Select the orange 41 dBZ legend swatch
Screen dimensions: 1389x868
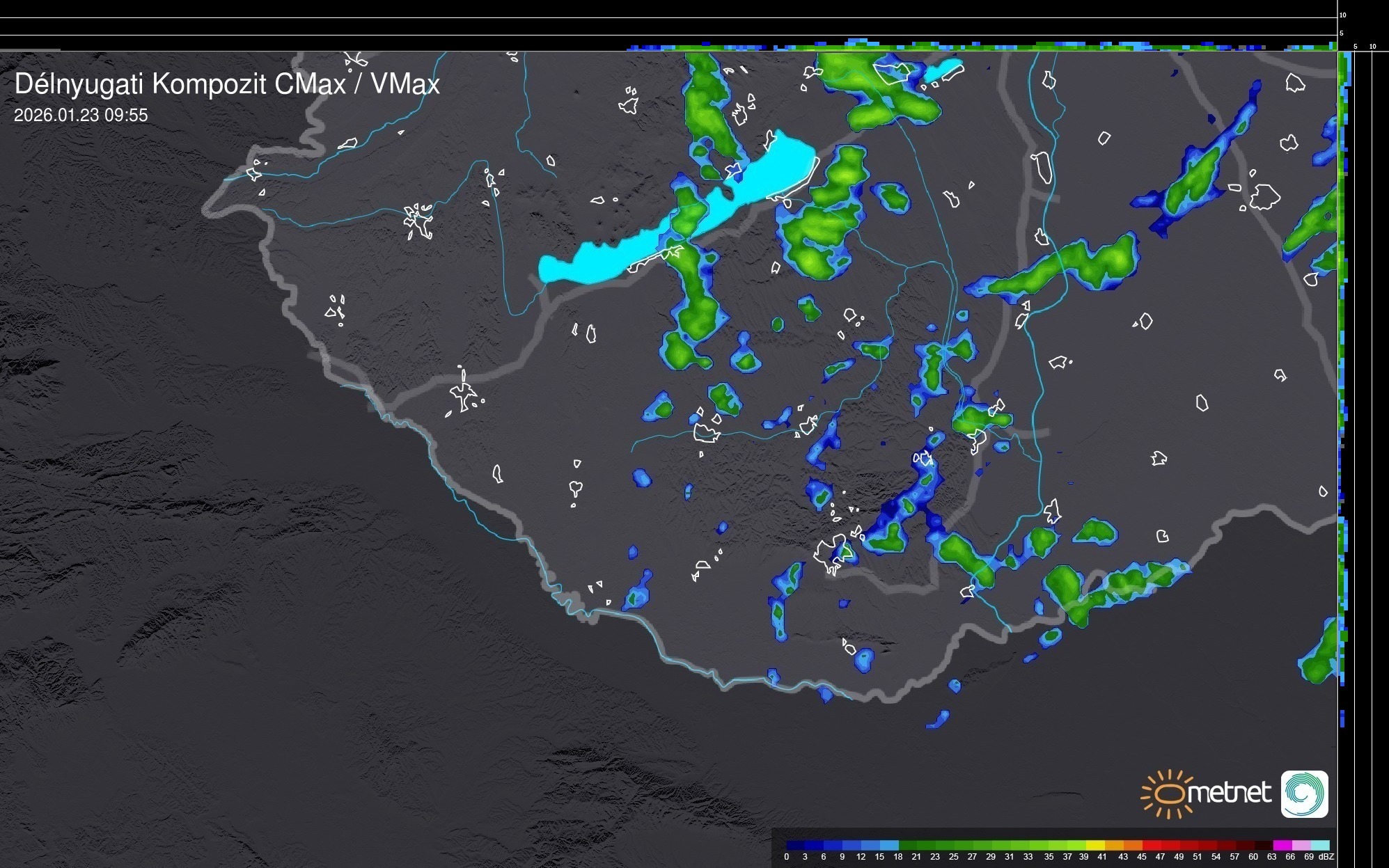tap(1115, 845)
